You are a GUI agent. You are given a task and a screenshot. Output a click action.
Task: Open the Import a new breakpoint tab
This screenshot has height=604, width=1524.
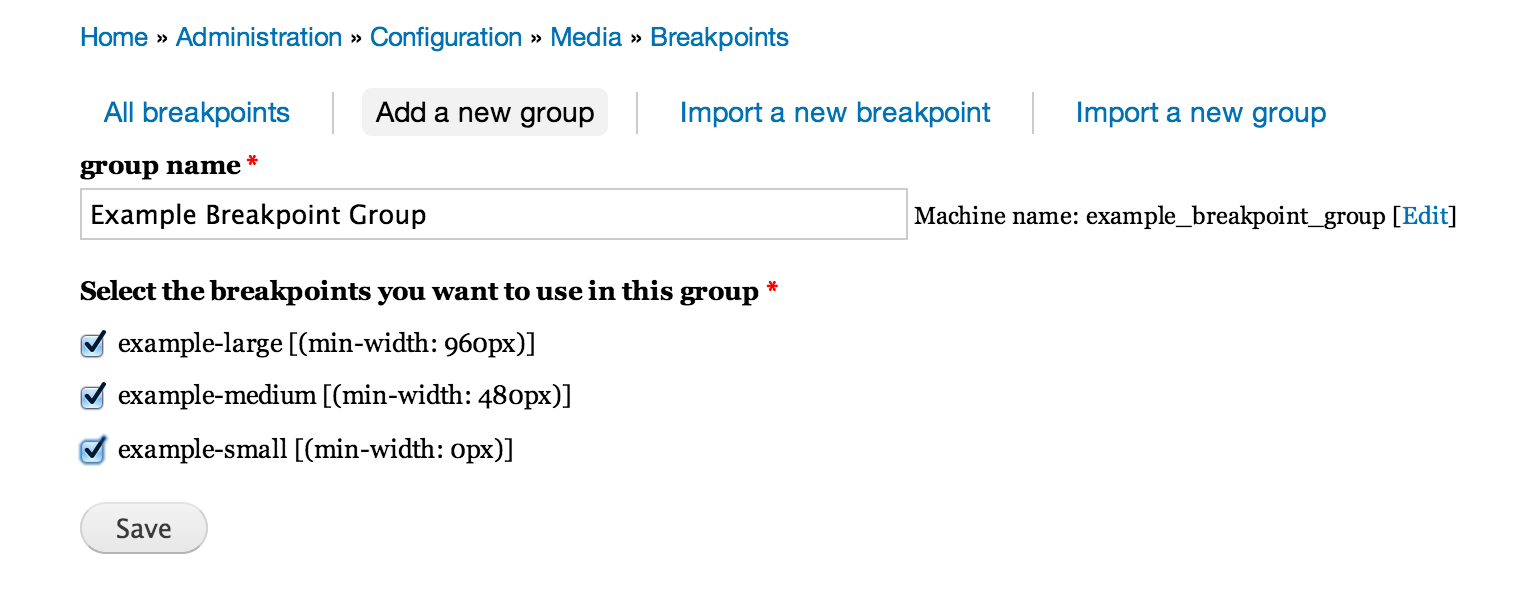(835, 113)
